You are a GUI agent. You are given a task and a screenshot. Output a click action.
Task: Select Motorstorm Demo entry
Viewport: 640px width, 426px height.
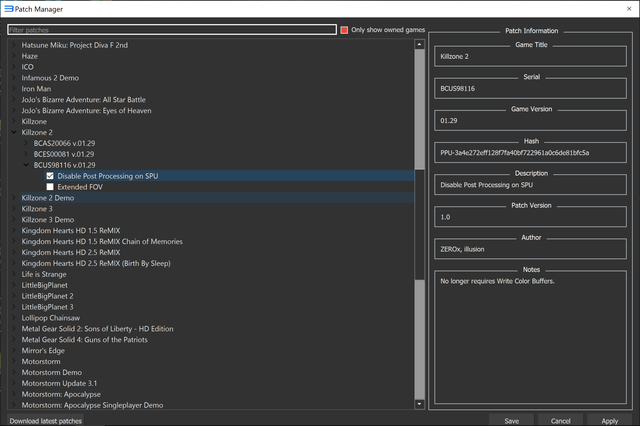click(51, 373)
